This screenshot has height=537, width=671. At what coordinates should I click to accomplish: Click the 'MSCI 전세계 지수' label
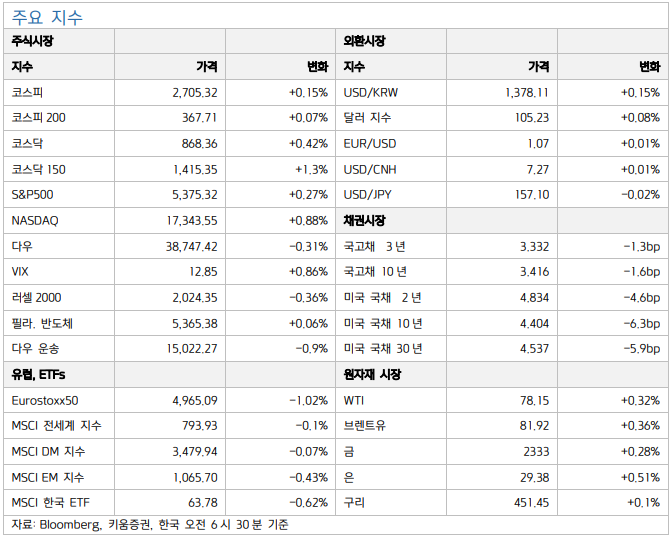point(56,426)
